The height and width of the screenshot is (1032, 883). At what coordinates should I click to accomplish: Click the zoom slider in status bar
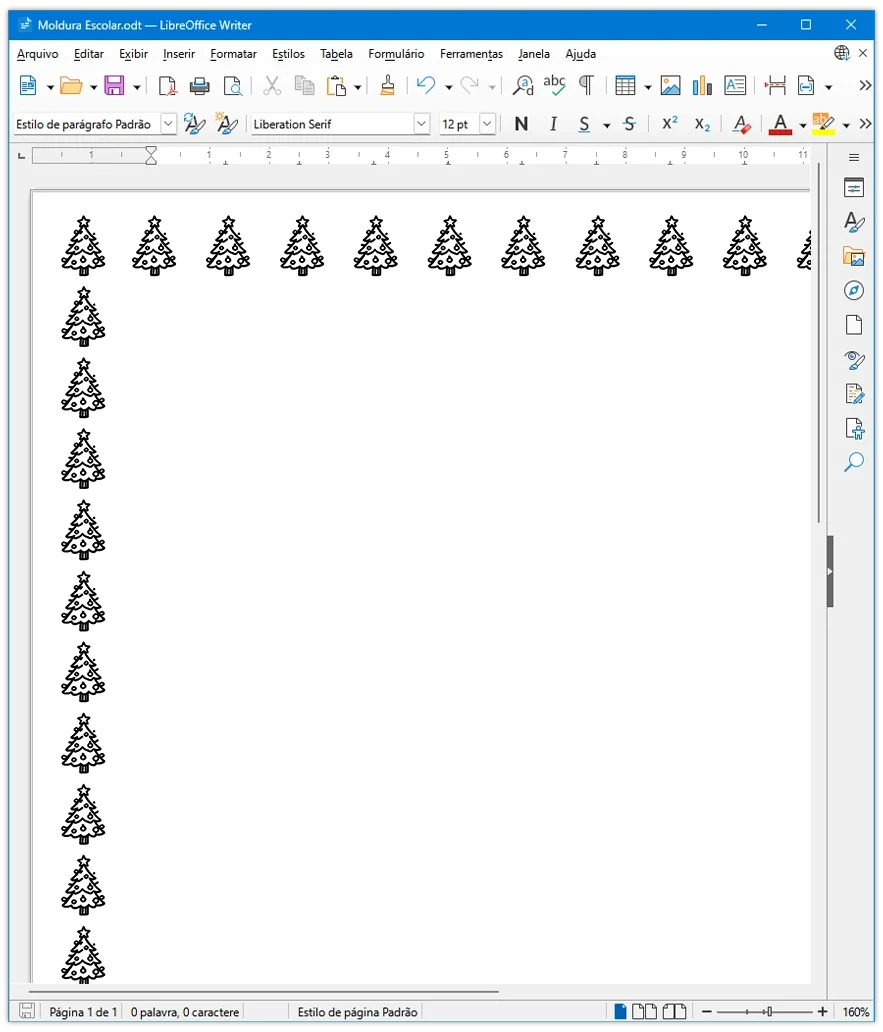click(766, 1012)
